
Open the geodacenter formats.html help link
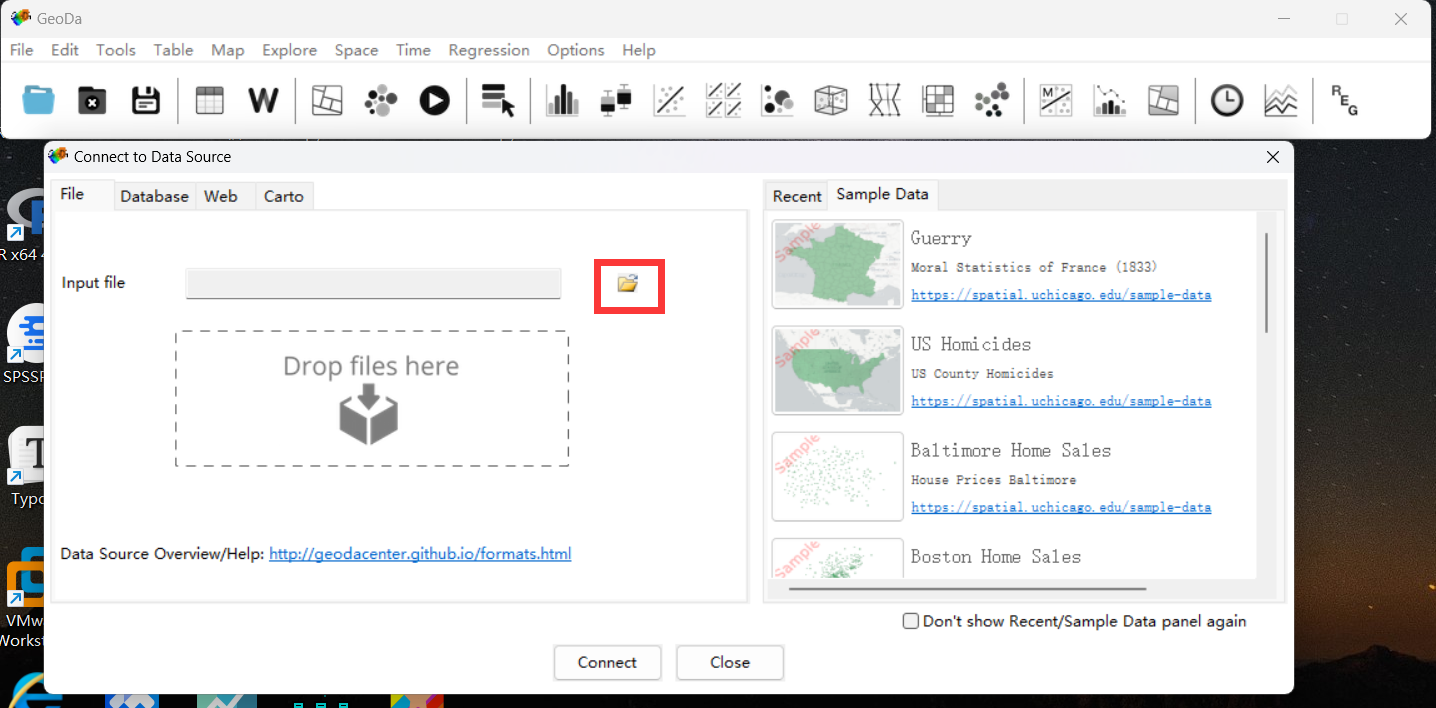coord(420,553)
